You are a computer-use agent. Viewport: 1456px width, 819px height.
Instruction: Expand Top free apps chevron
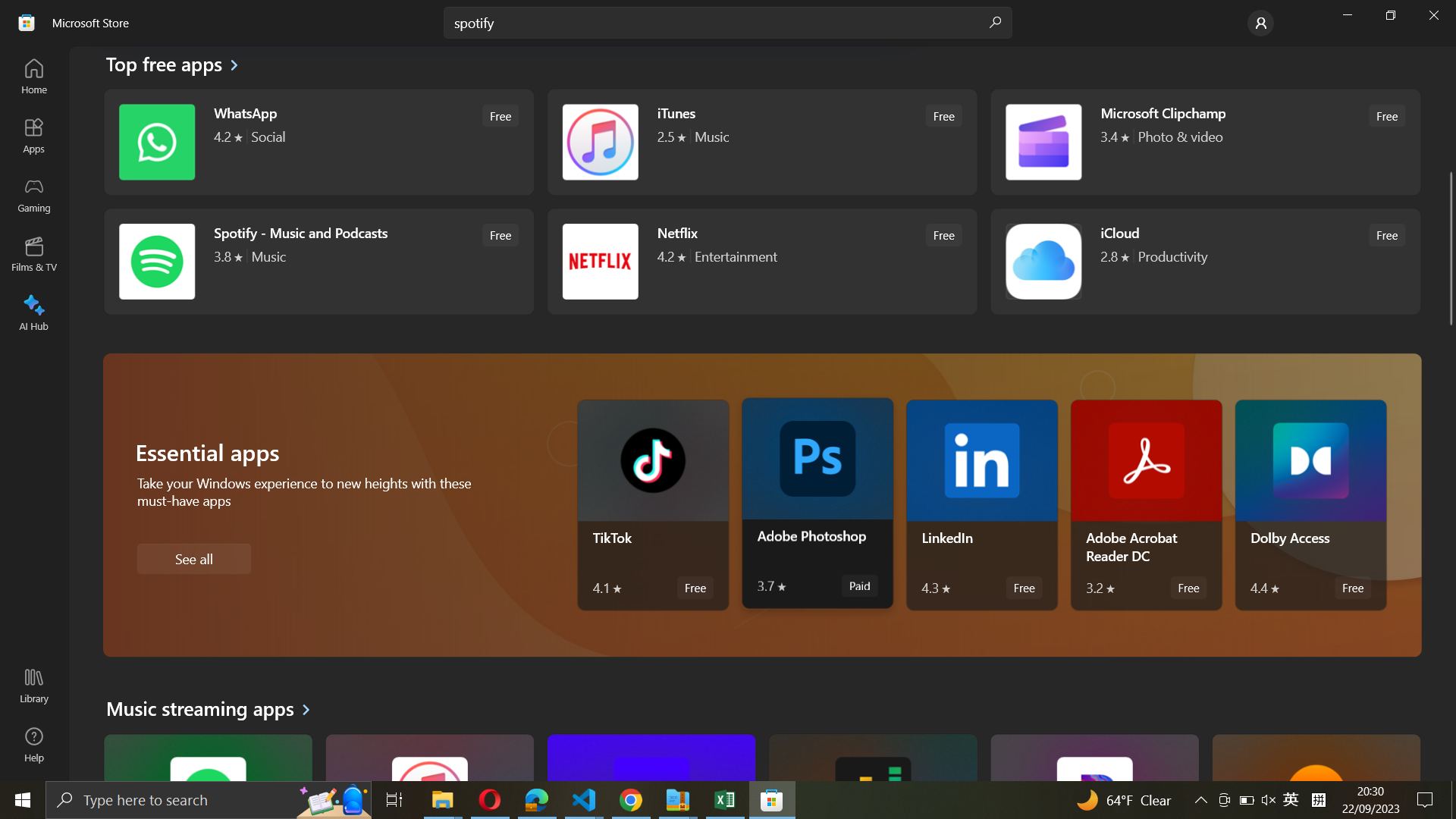234,66
